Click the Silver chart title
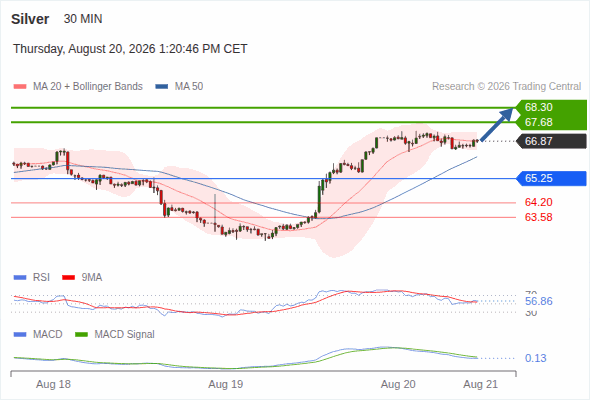Screen dimensions: 590x400 tap(30, 19)
